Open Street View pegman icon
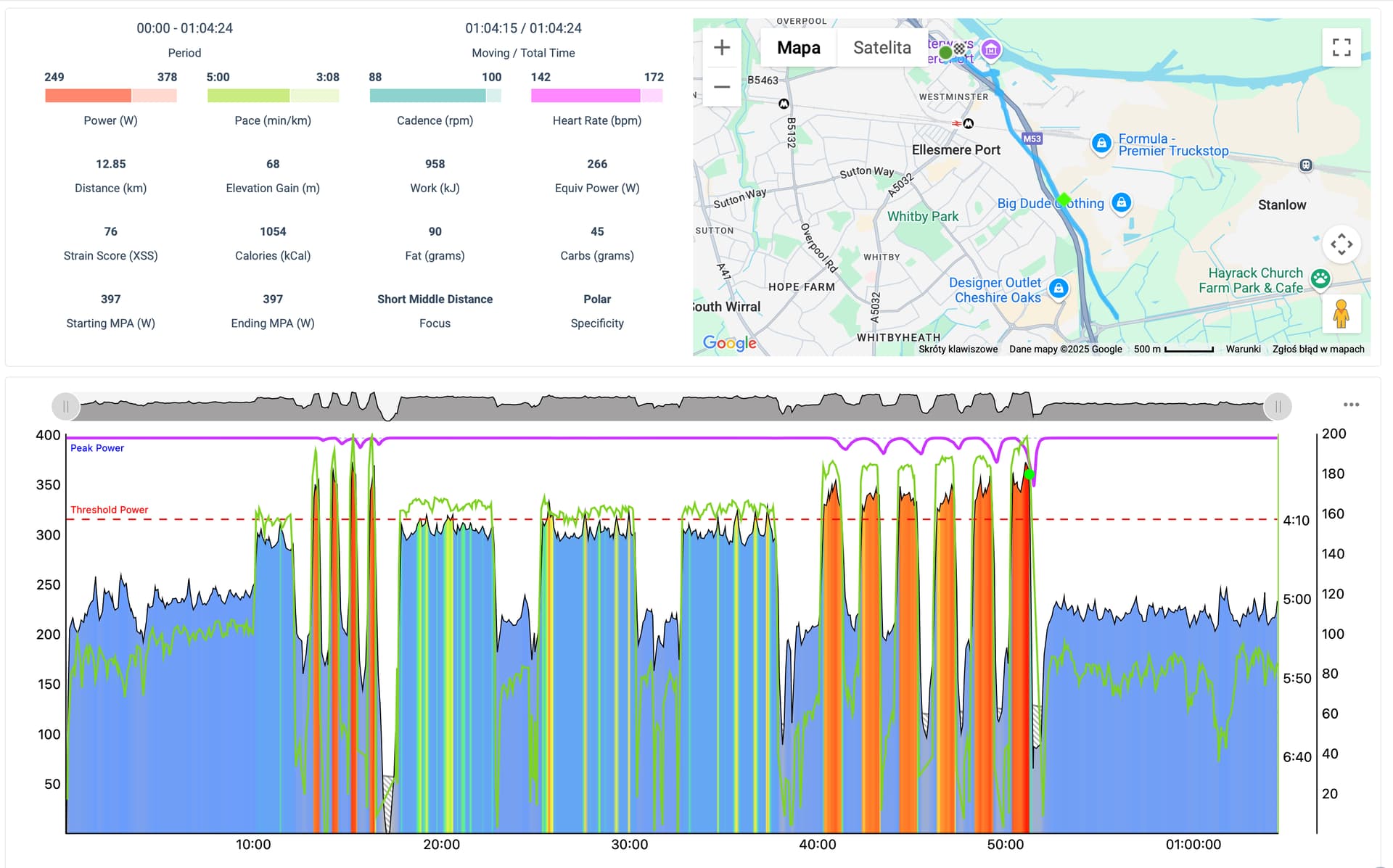Viewport: 1393px width, 868px height. click(x=1341, y=314)
